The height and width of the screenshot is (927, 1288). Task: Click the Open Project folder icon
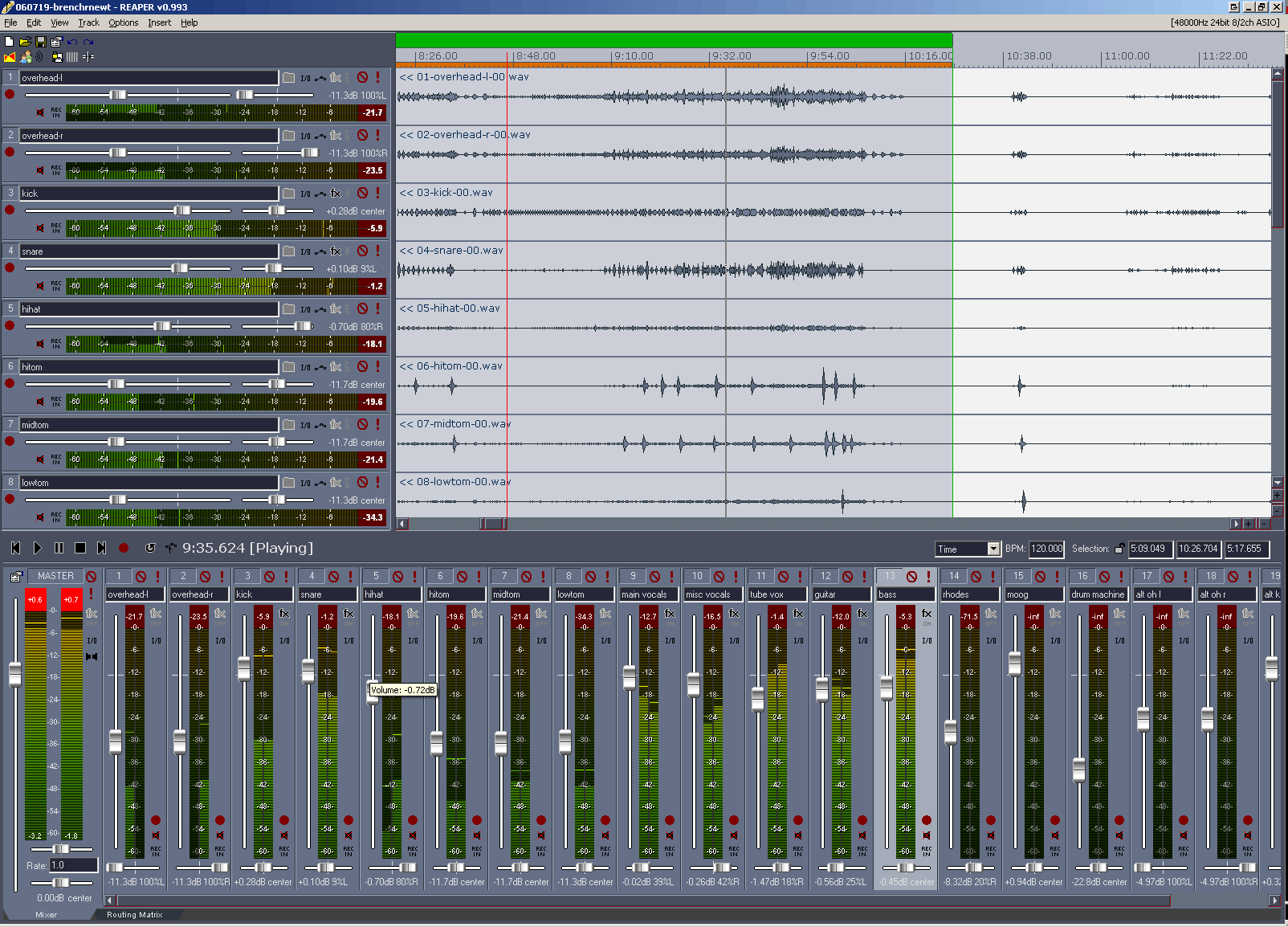(25, 42)
